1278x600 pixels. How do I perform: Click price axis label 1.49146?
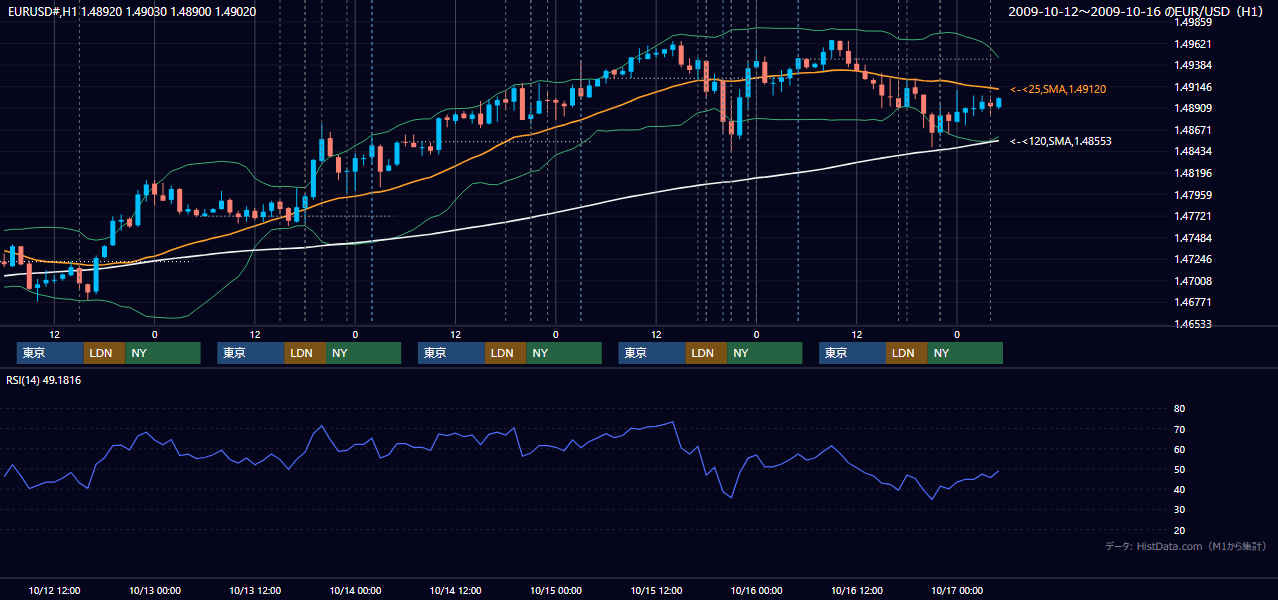(x=1193, y=87)
